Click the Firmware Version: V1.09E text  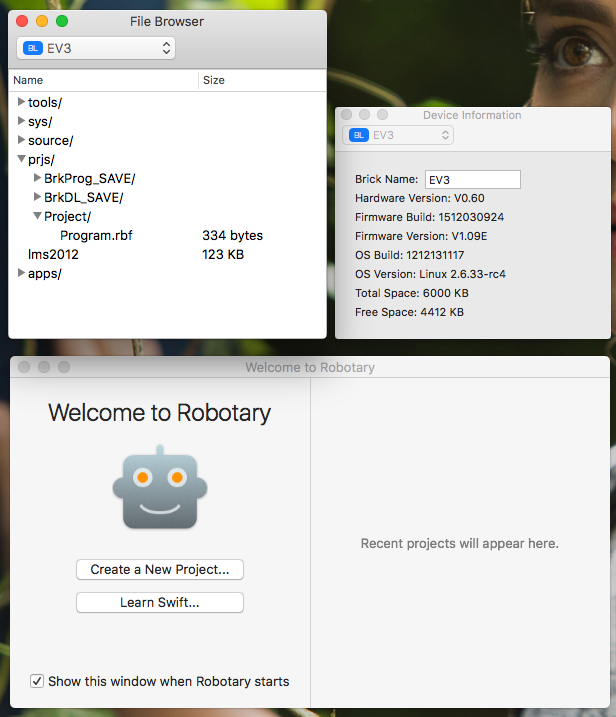click(421, 236)
